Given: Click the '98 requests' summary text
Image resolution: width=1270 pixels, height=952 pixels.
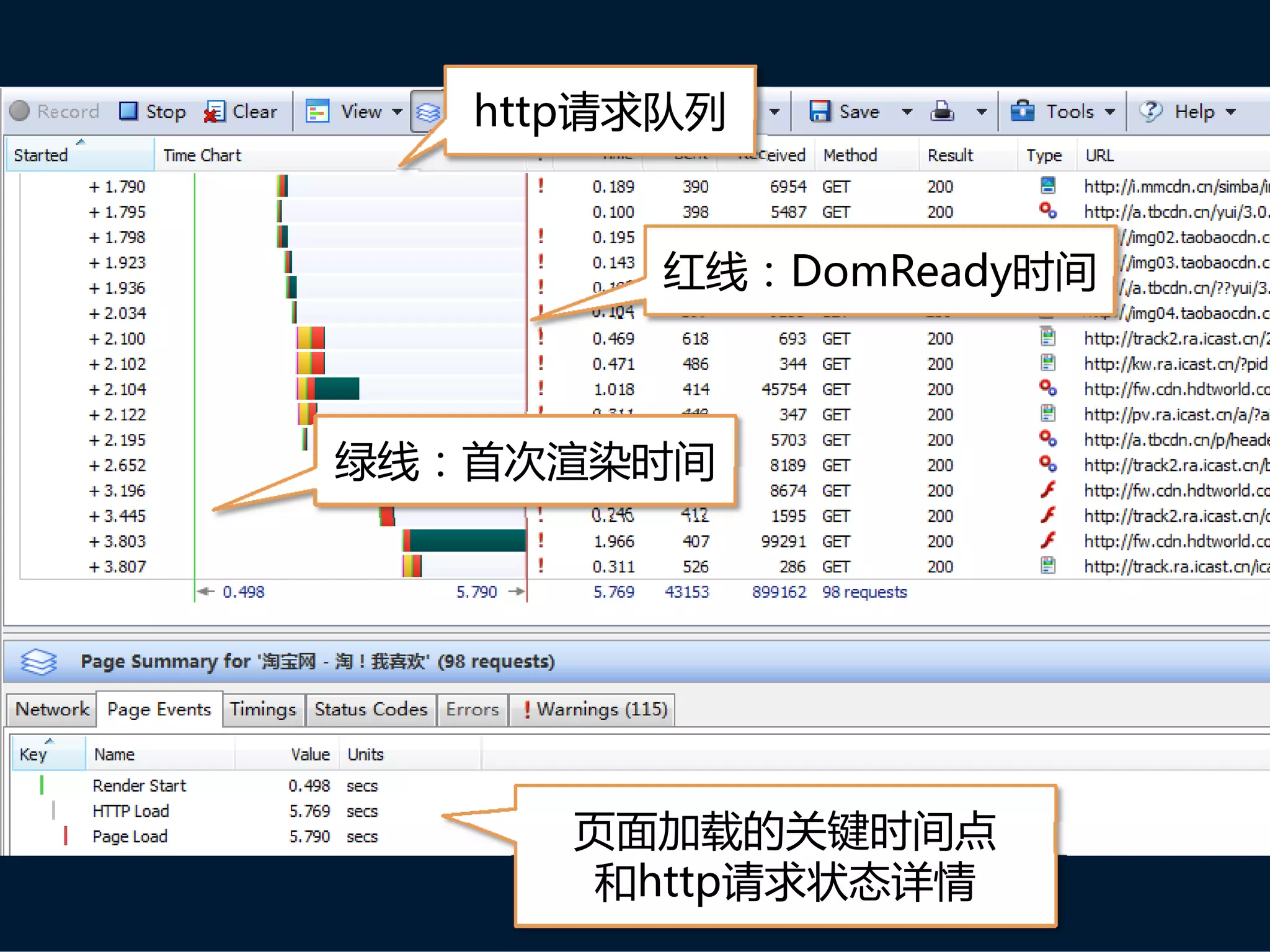Looking at the screenshot, I should pos(864,592).
